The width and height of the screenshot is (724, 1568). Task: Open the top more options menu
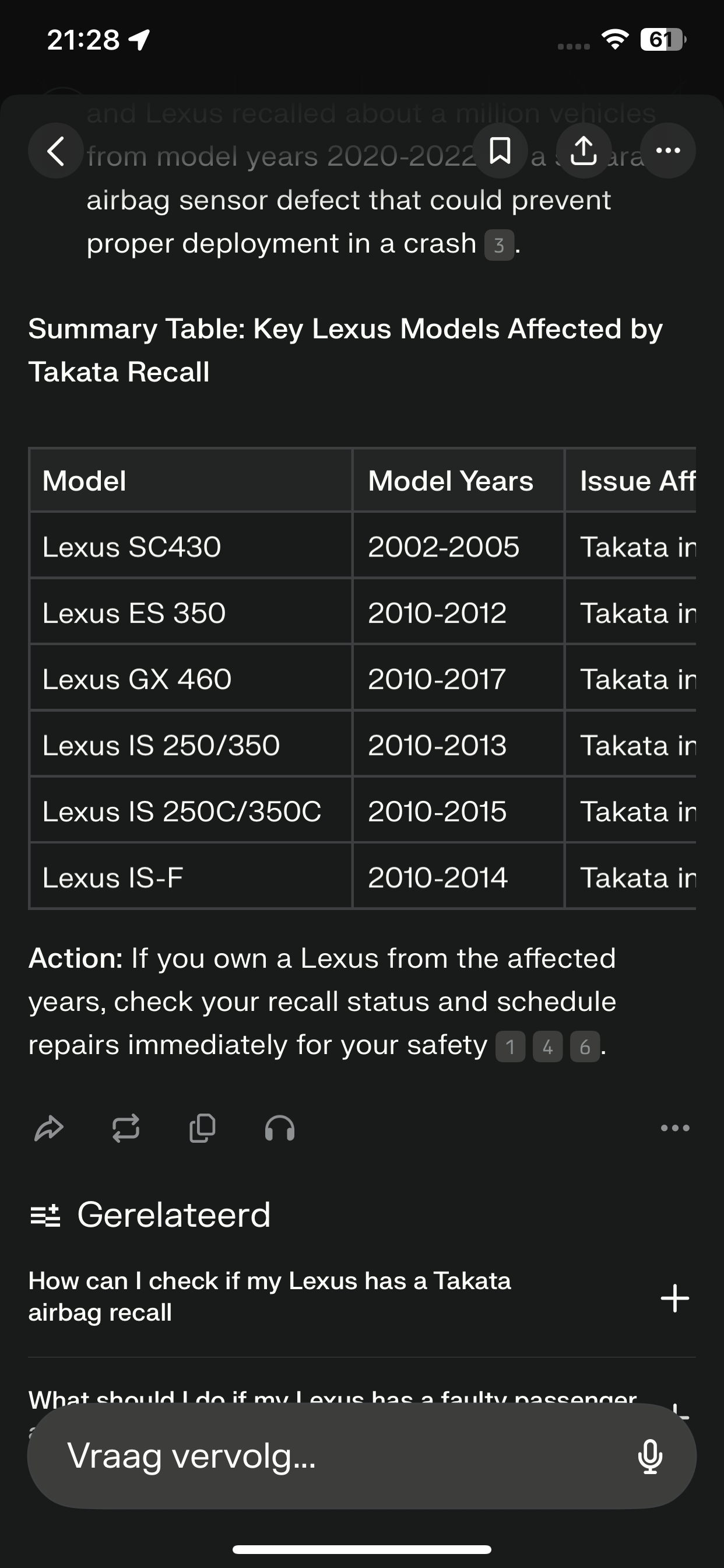coord(668,151)
